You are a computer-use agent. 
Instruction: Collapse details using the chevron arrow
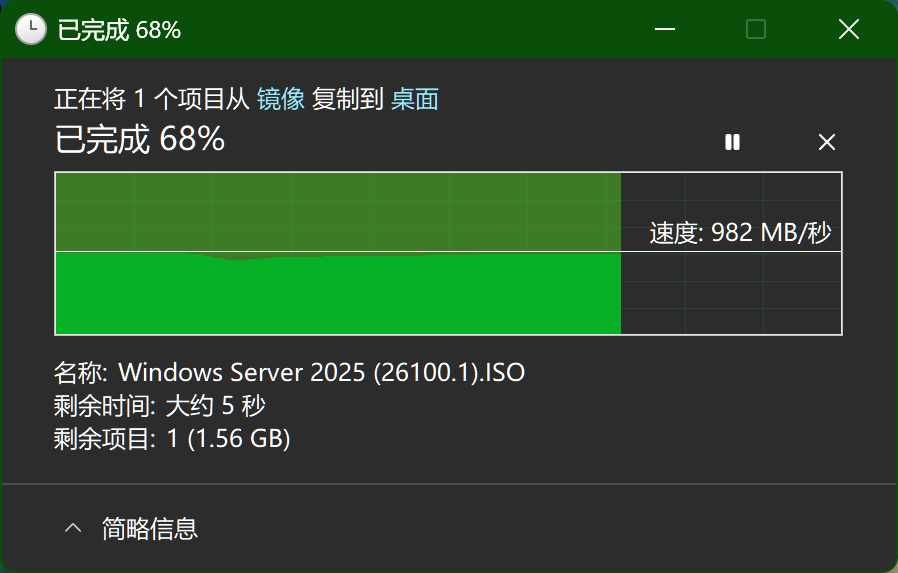coord(73,528)
